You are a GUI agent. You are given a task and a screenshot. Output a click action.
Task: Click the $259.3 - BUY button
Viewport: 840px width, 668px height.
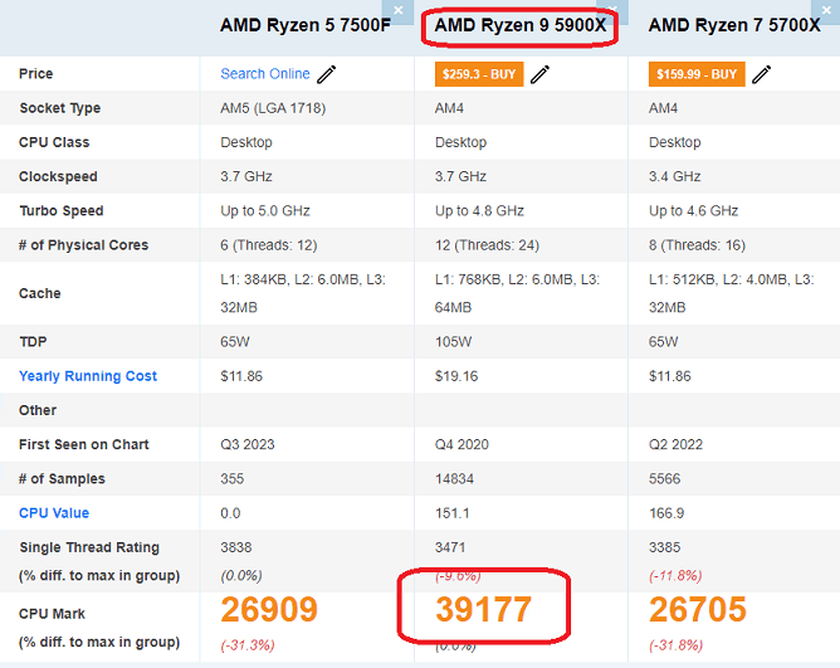tap(479, 74)
